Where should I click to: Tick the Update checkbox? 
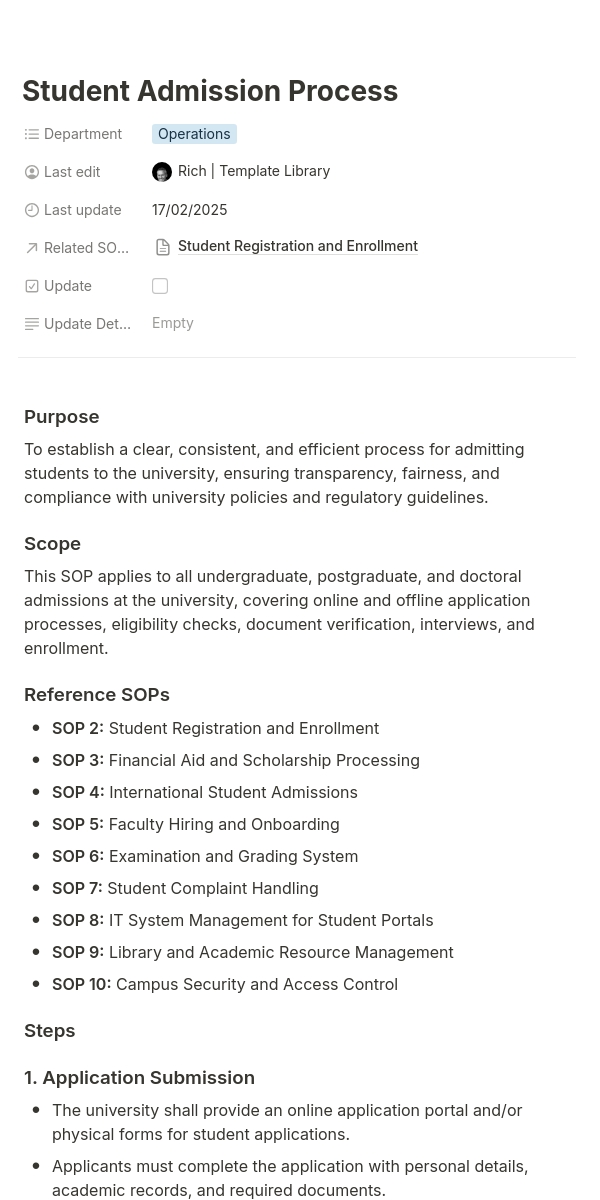point(160,286)
